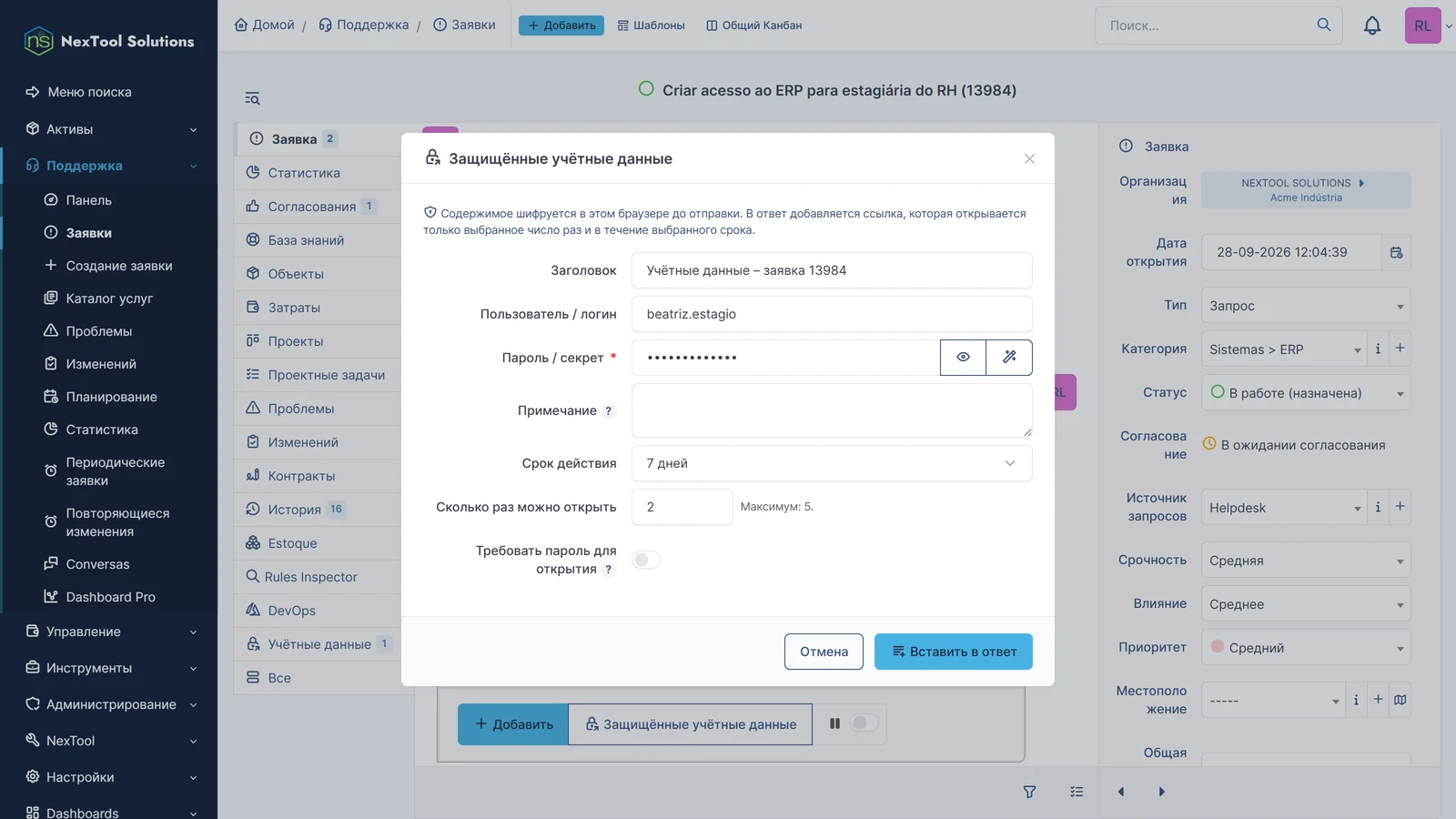The width and height of the screenshot is (1456, 819).
Task: Click the help icon next to Примечание
Action: pyautogui.click(x=609, y=411)
